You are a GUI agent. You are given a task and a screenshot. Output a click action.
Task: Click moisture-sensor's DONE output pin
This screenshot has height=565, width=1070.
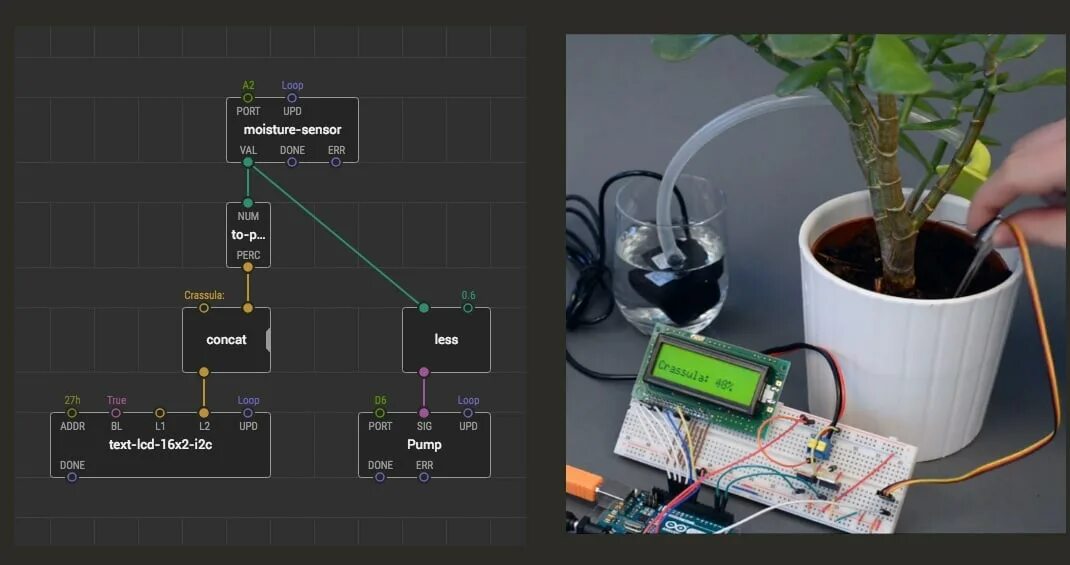(292, 162)
